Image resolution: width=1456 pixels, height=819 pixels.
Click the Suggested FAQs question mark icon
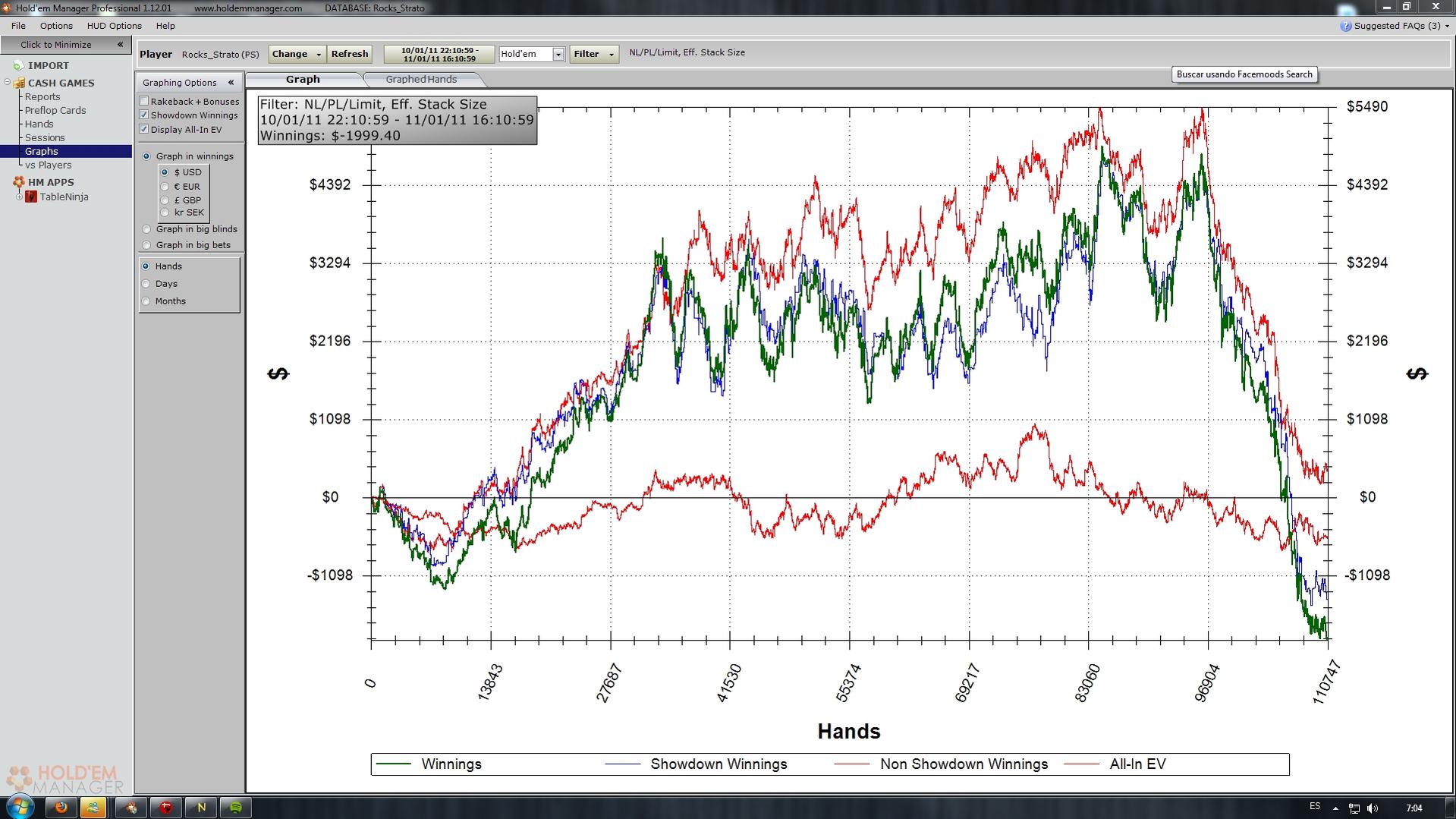tap(1346, 26)
